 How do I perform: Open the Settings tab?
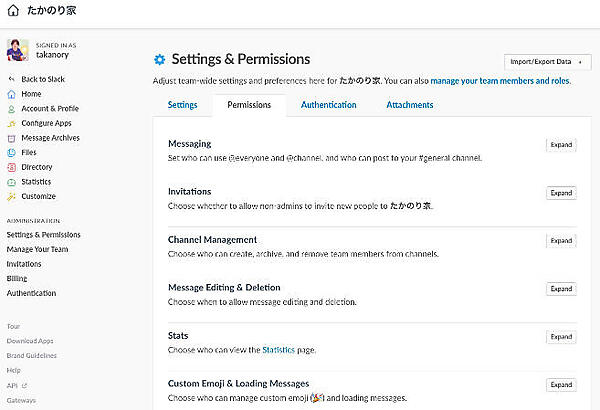coord(182,105)
